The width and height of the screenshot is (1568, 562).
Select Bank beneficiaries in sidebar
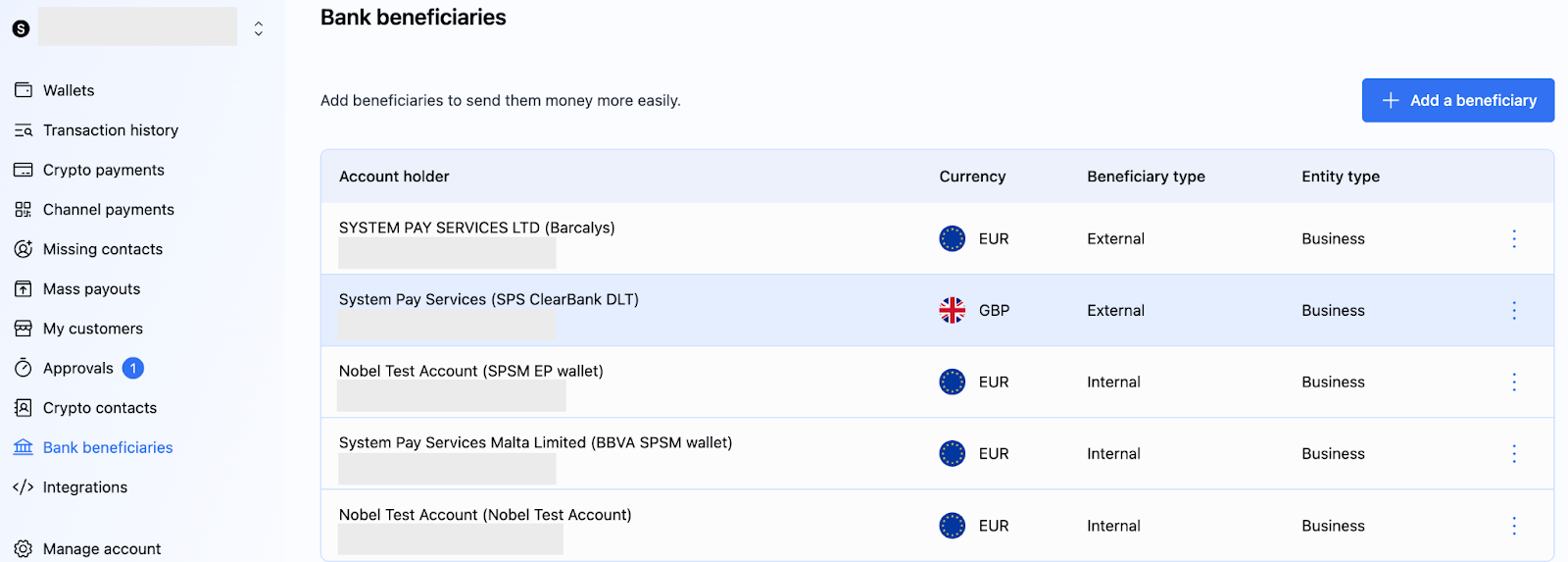click(x=108, y=448)
